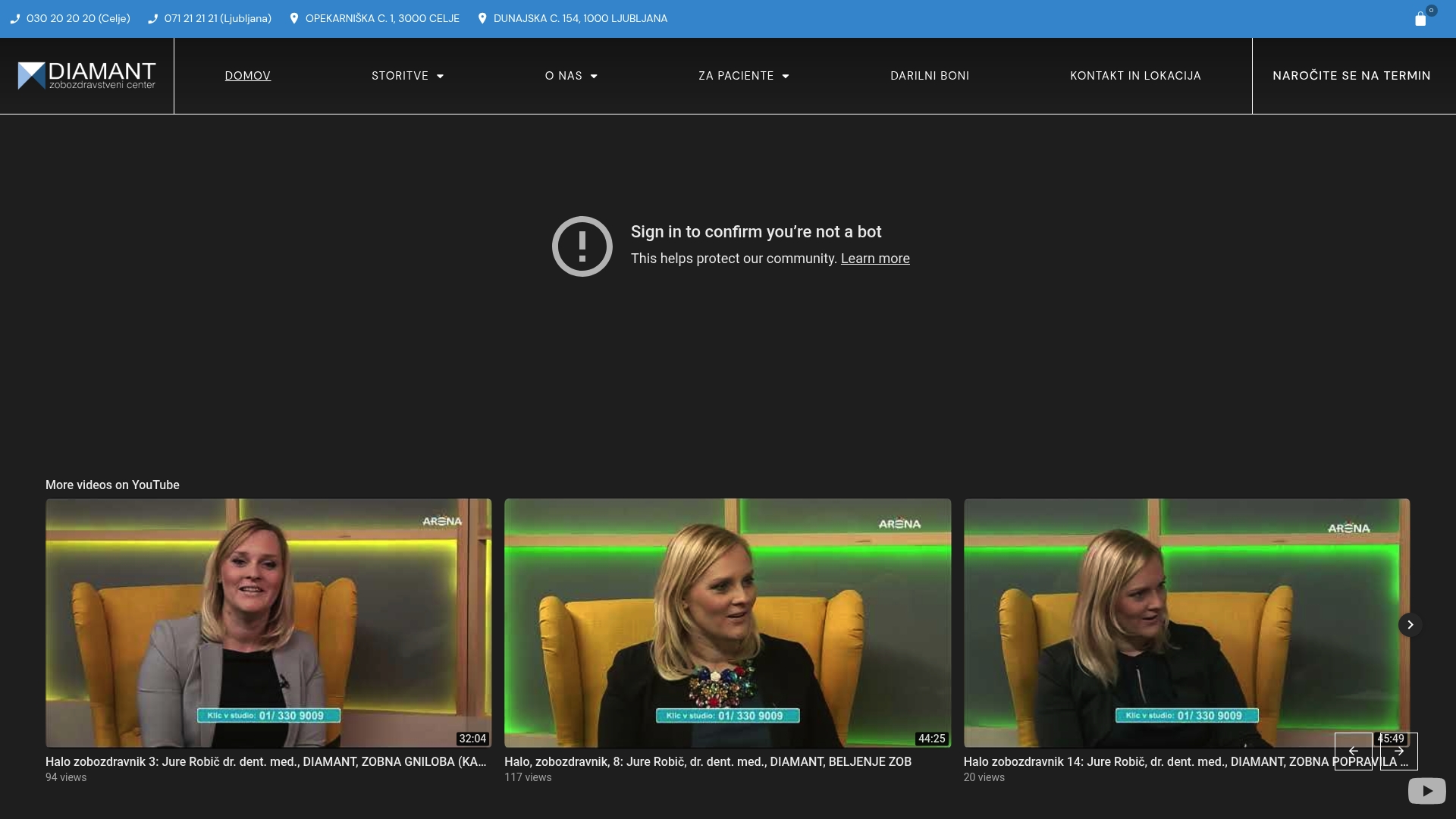This screenshot has width=1456, height=819.
Task: Open the Learn more link
Action: pos(875,259)
